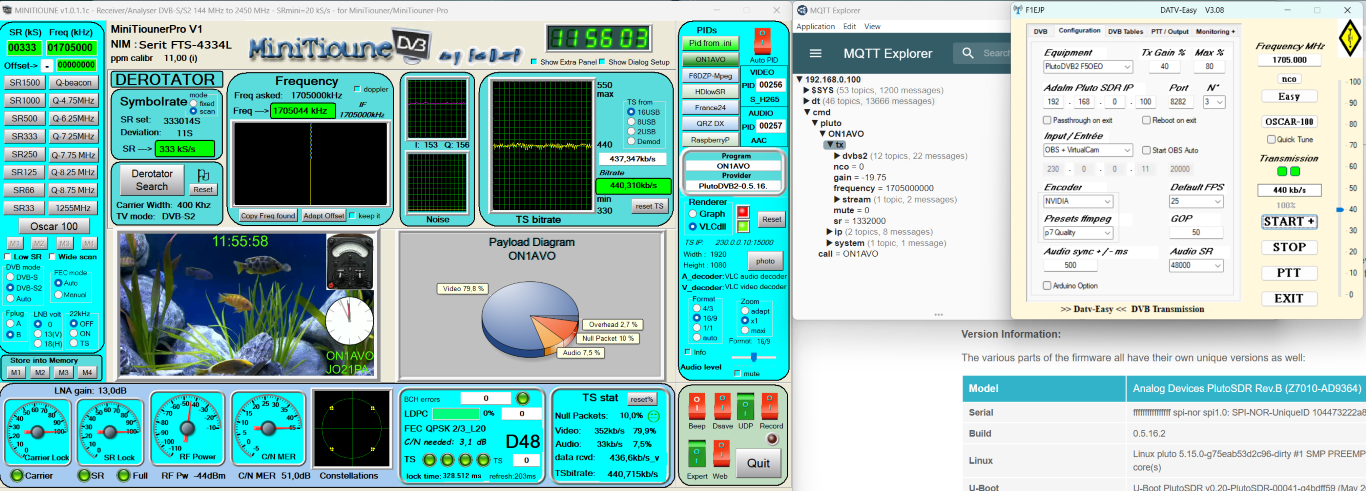Open the View menu in MQTT Explorer
The image size is (1366, 491).
point(873,26)
